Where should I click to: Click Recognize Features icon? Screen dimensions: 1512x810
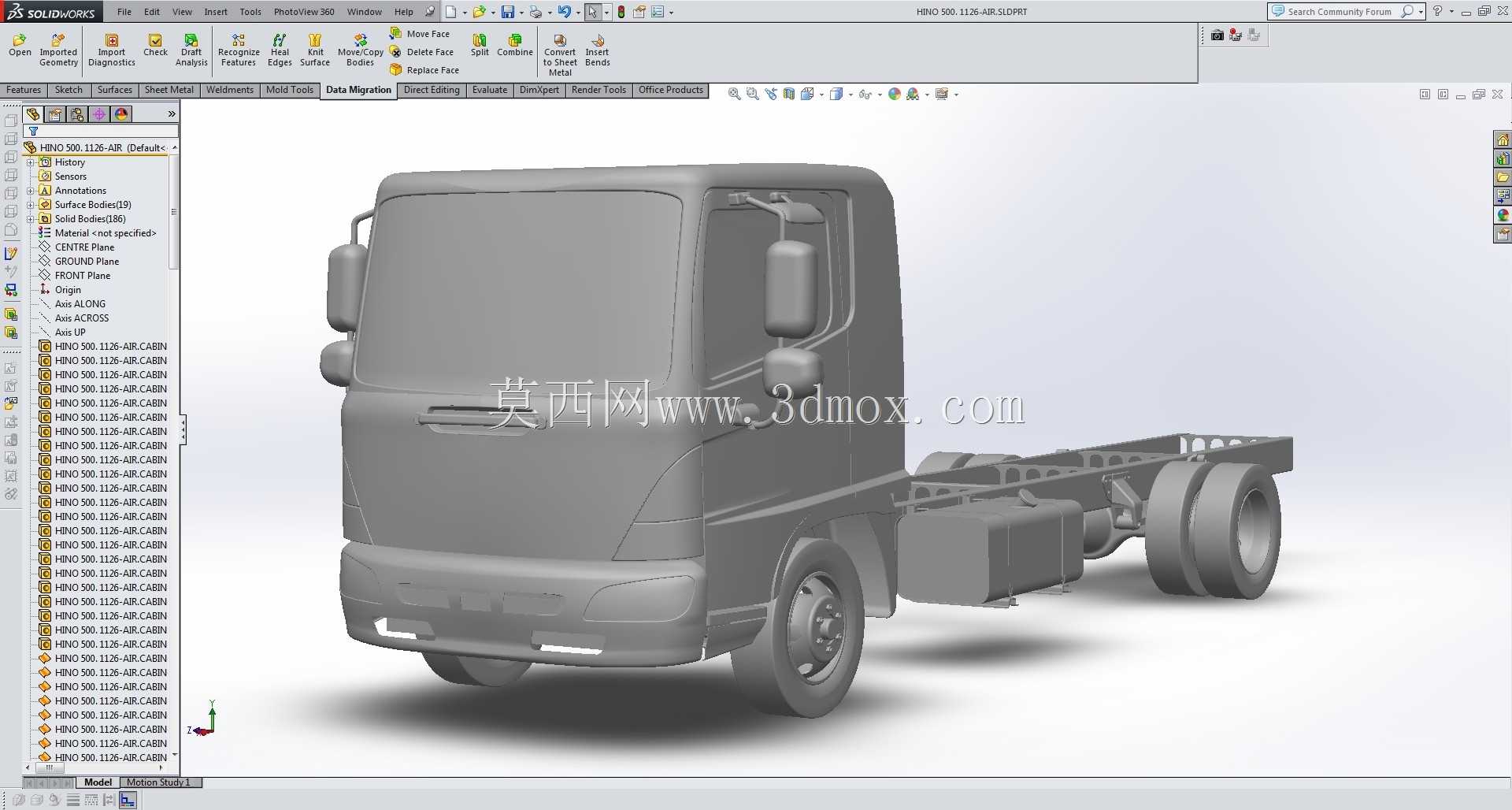239,40
